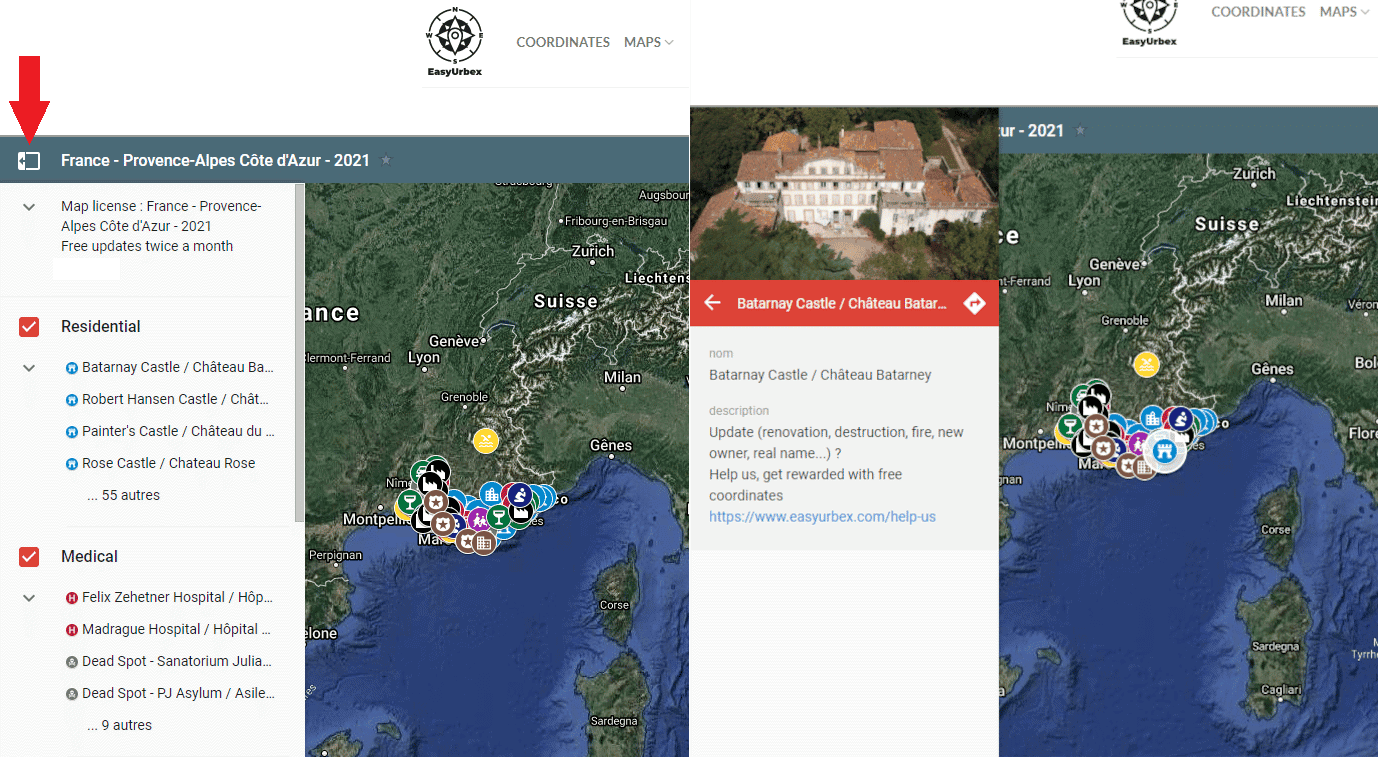Click the 'Medical' layer heading text
Screen dimensions: 1378x757
pos(89,557)
